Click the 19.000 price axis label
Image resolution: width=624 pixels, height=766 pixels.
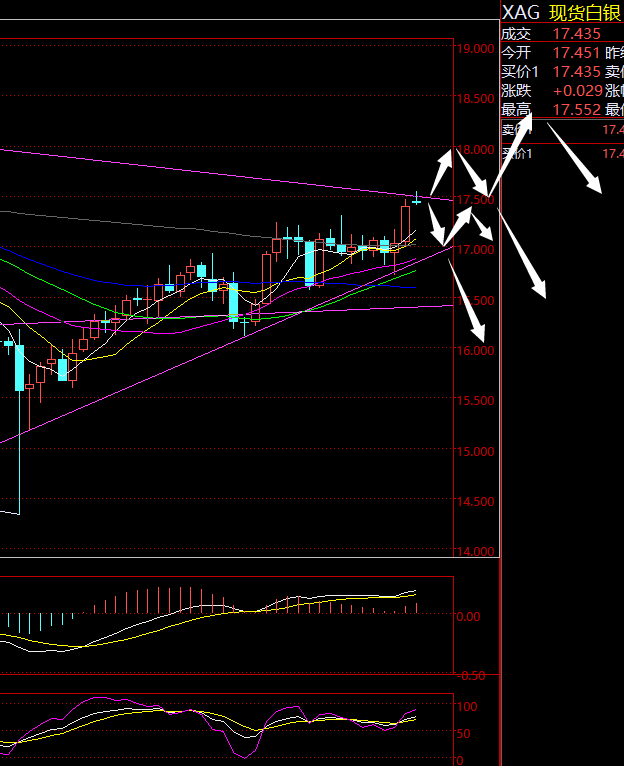[x=475, y=48]
